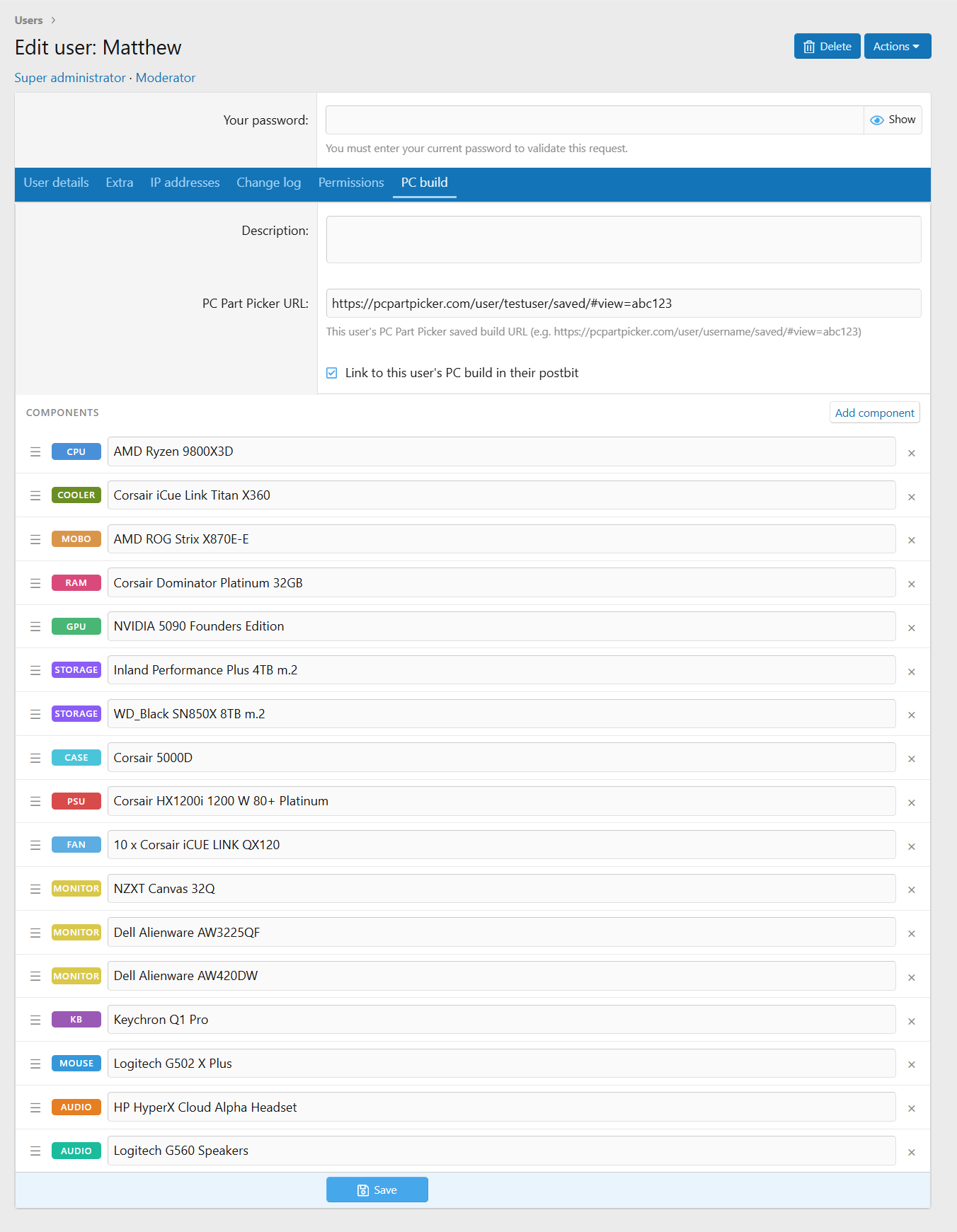Click the drag handle beside the GPU row
Screen dimensions: 957x1232
[35, 627]
